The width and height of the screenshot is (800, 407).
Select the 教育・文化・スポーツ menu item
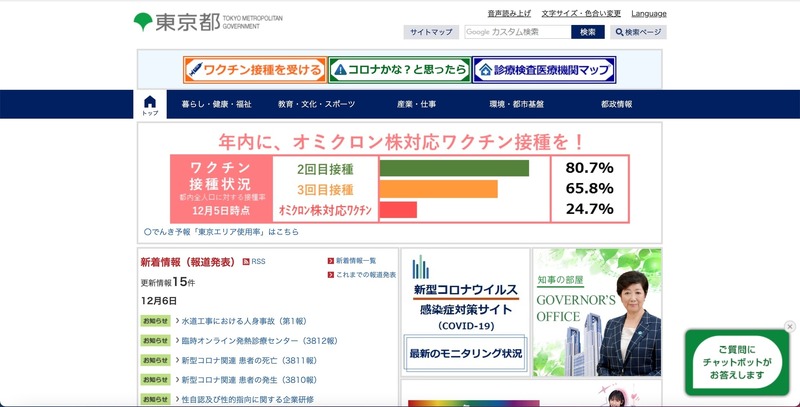(x=316, y=105)
